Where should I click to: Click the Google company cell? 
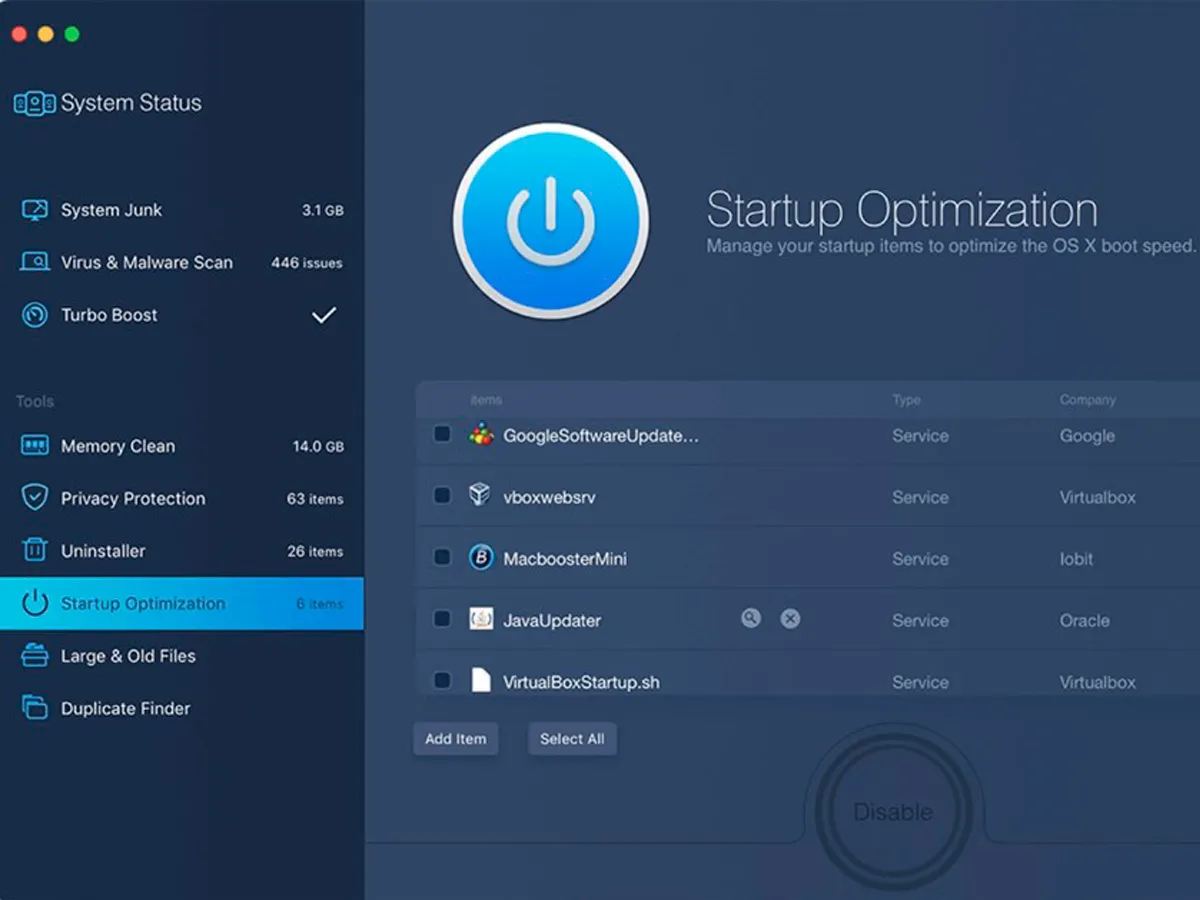(x=1087, y=436)
